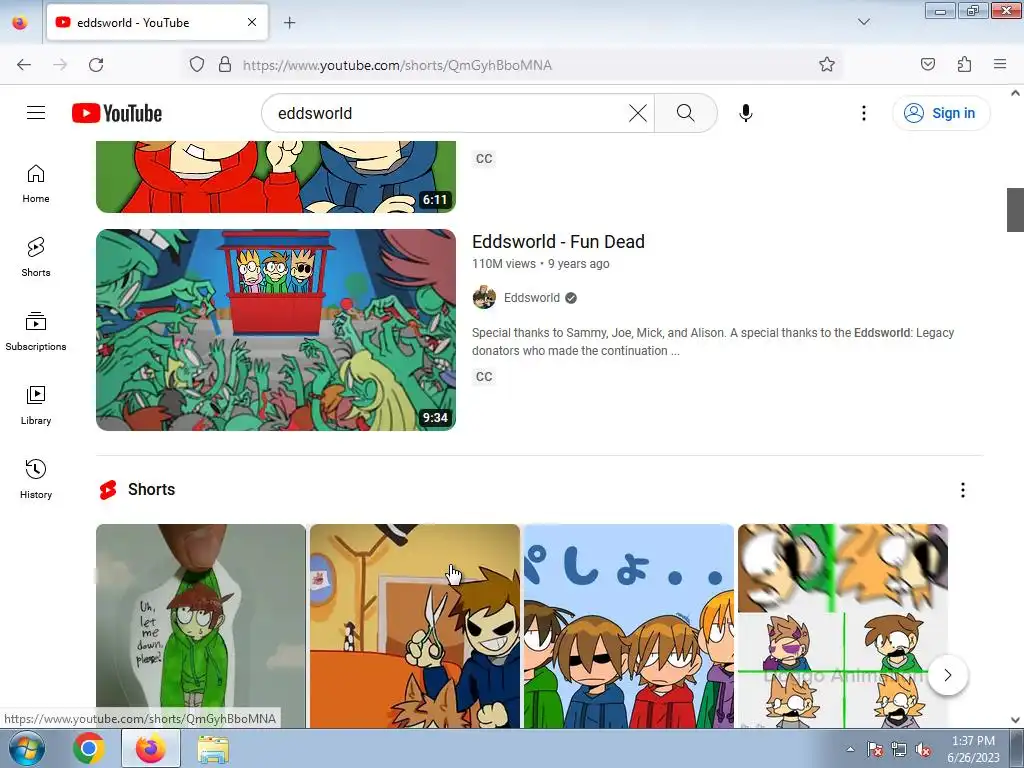Open File Explorer from the taskbar
The image size is (1024, 768).
(x=213, y=748)
